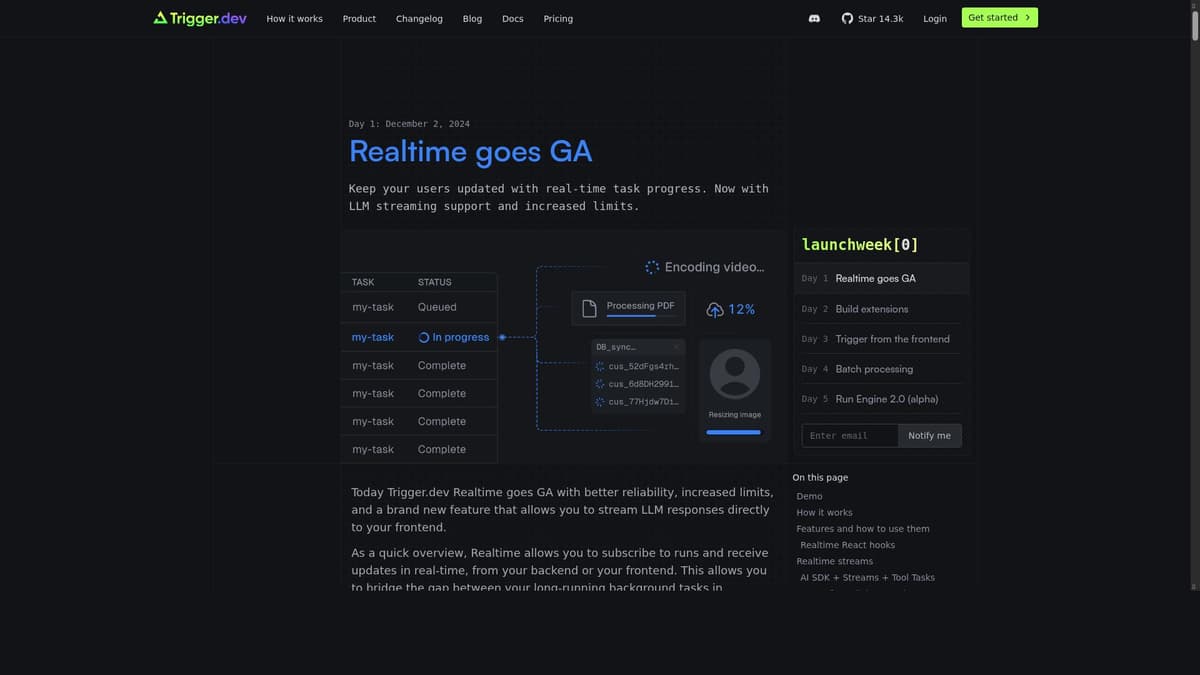Click the Enter email input field
This screenshot has width=1200, height=675.
850,435
